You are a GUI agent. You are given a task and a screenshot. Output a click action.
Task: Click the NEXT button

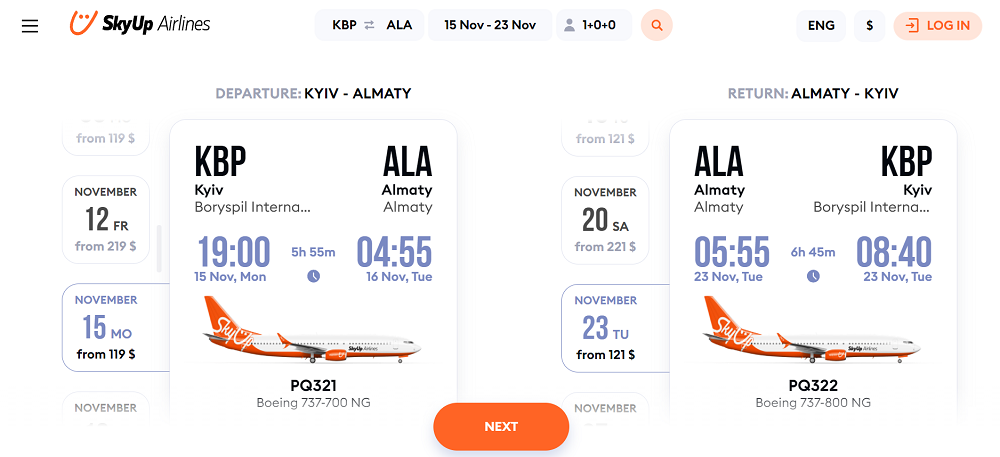pos(501,427)
